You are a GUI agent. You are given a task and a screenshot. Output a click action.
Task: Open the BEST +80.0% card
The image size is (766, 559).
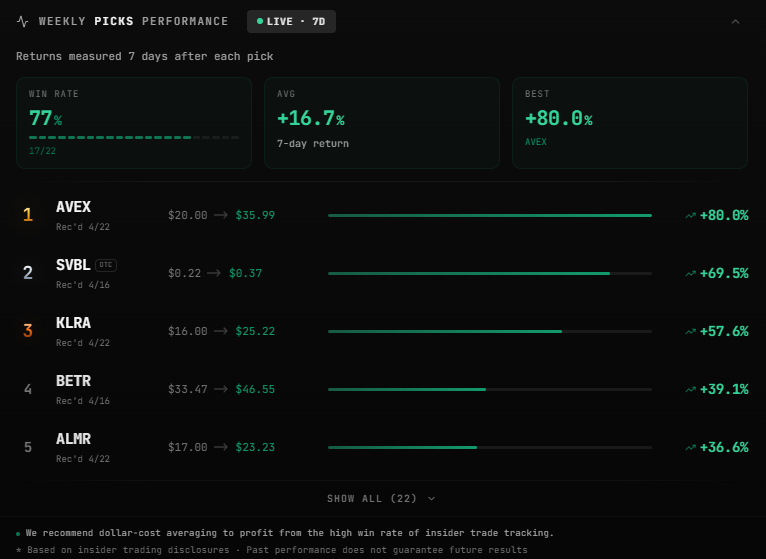630,123
